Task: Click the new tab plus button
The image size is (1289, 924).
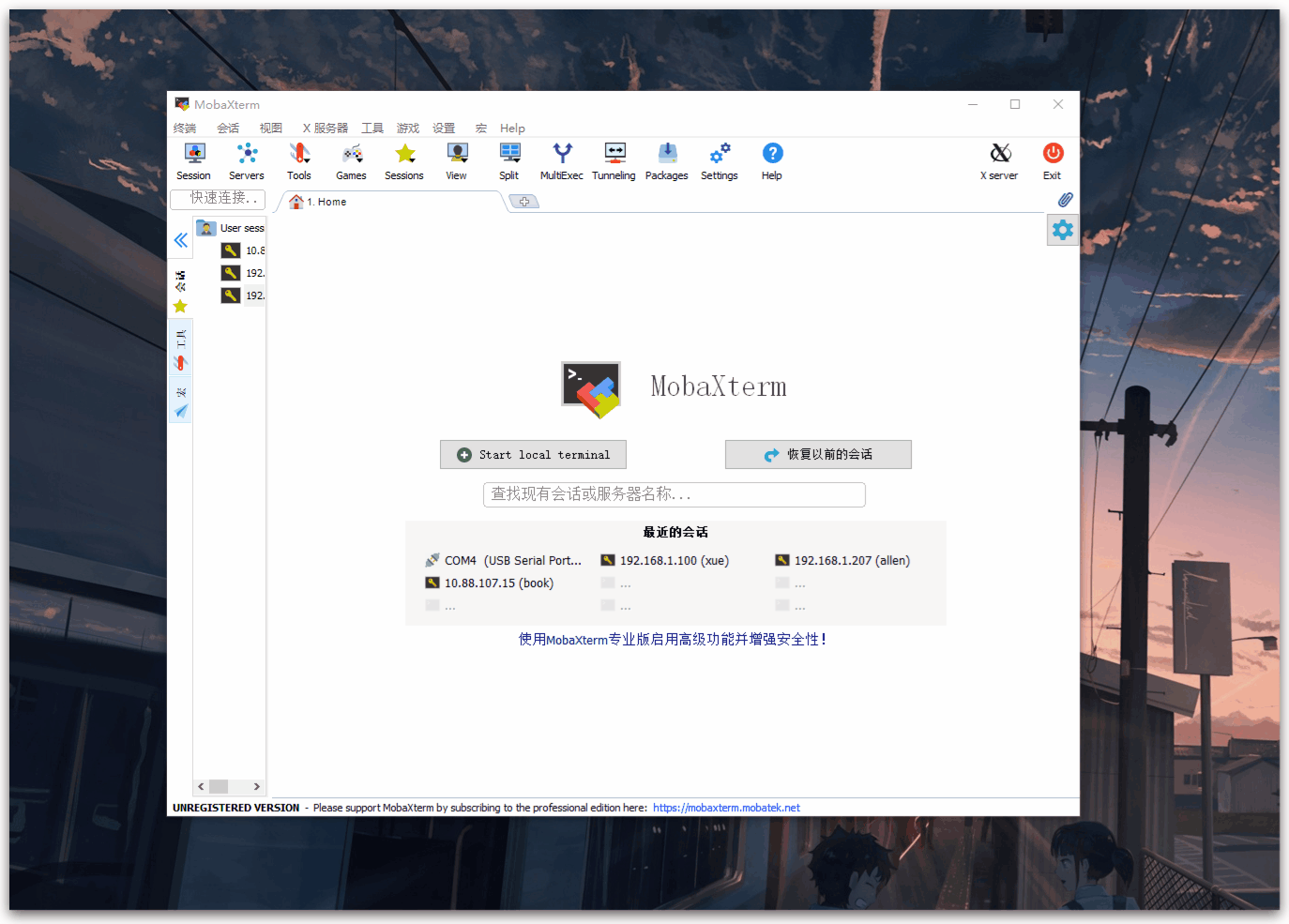Action: [x=524, y=202]
